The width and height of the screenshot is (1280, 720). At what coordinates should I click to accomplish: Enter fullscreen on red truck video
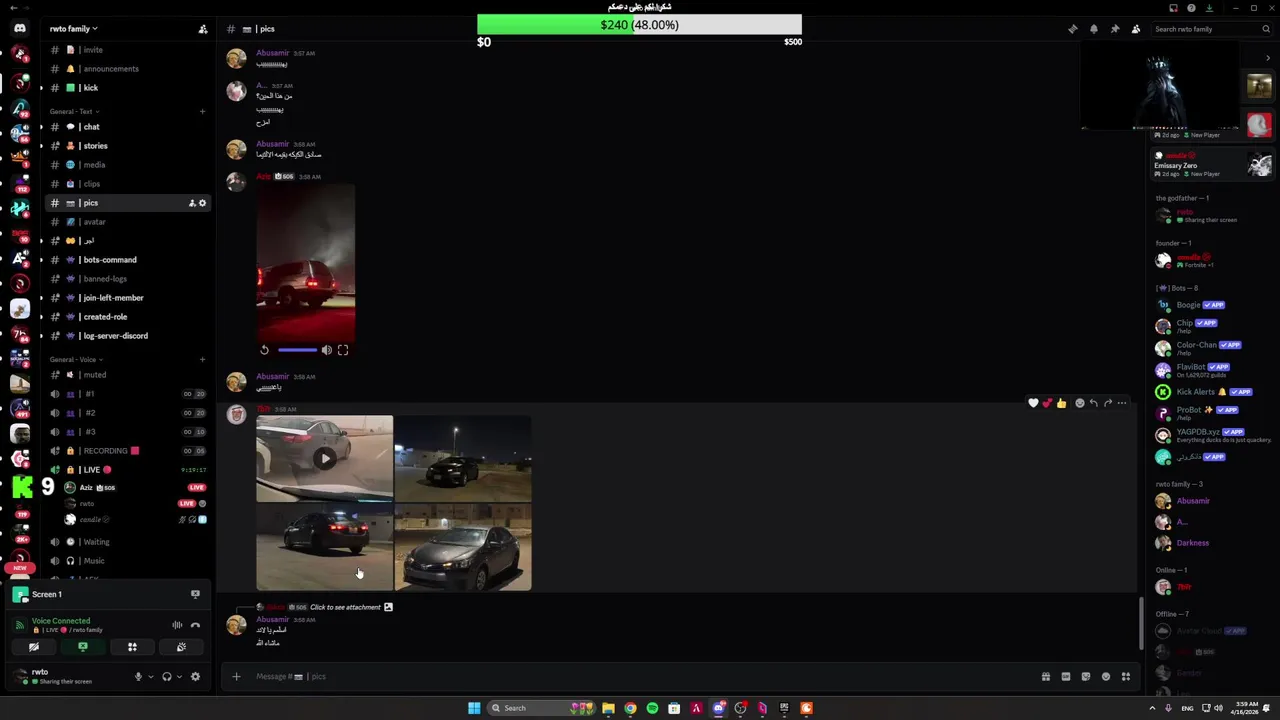[343, 350]
